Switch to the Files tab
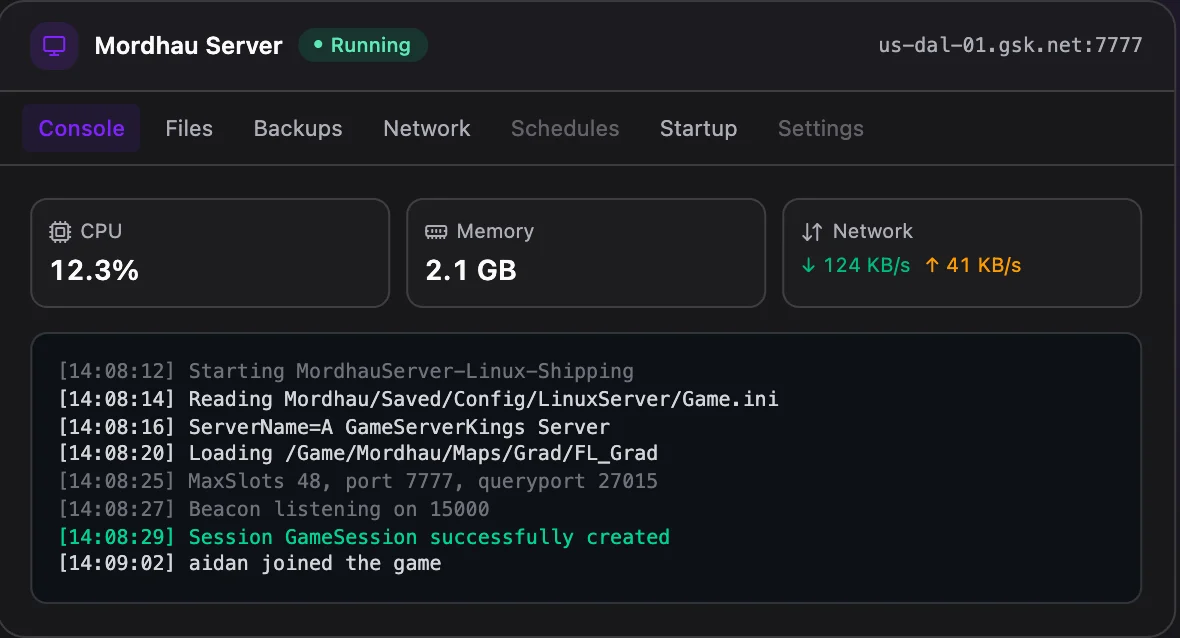Viewport: 1180px width, 638px height. pos(189,129)
